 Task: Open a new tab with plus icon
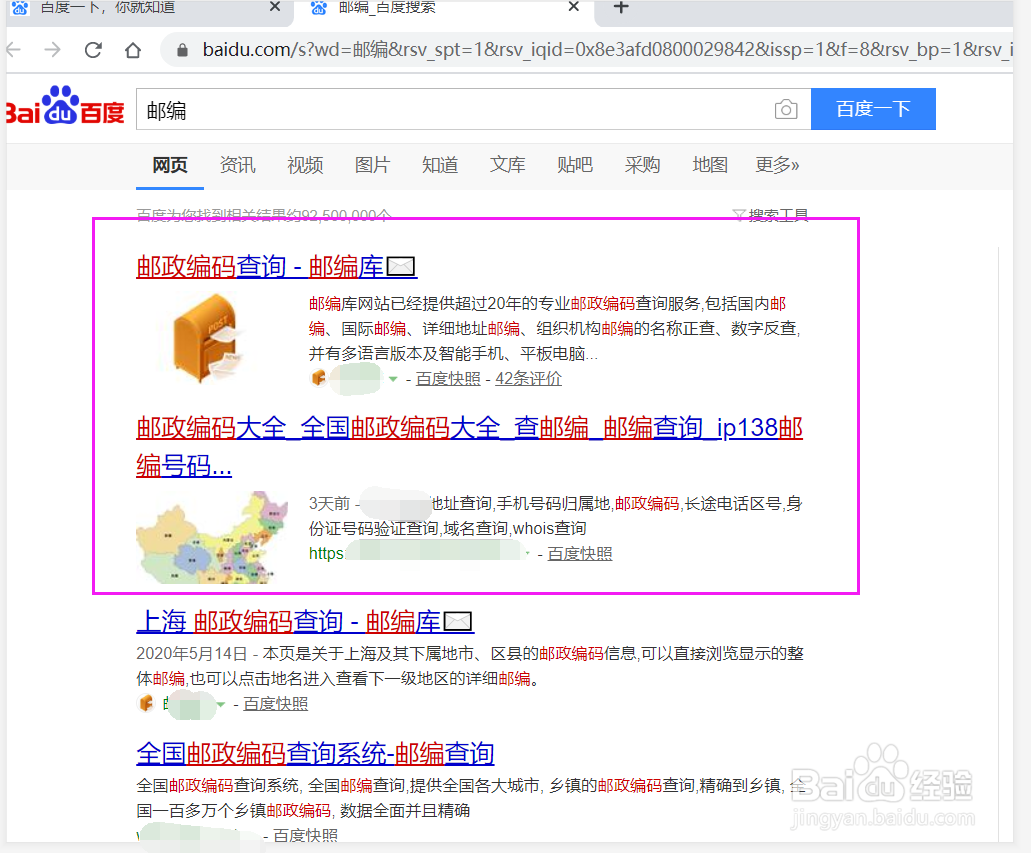coord(621,7)
